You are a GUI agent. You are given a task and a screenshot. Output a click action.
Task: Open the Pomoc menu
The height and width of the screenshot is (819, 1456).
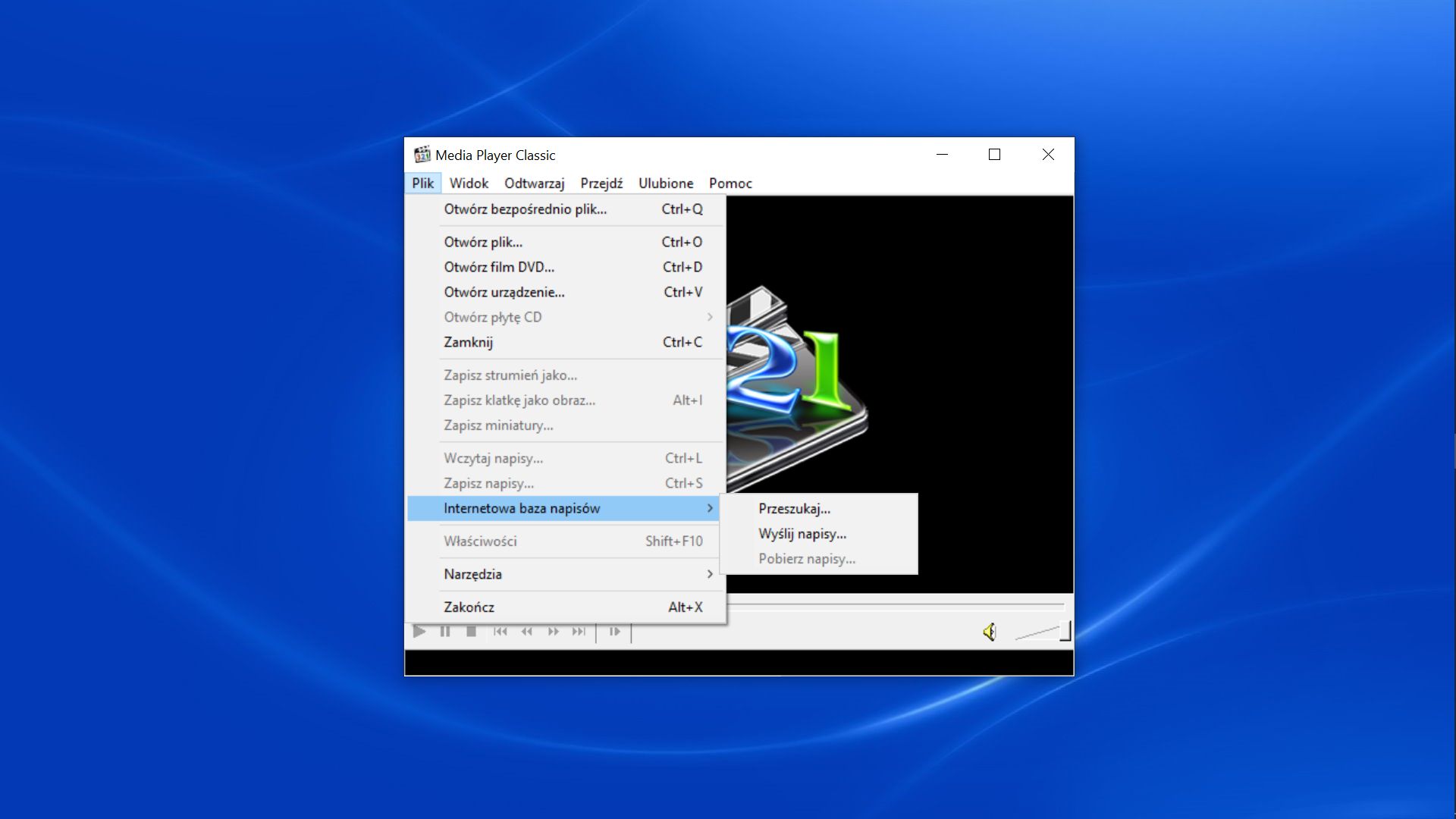pos(730,184)
